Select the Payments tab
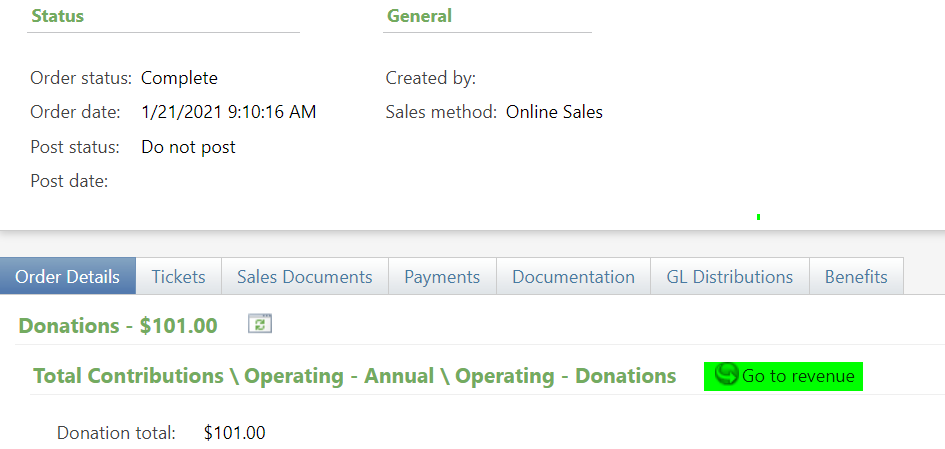This screenshot has width=945, height=449. click(x=442, y=276)
